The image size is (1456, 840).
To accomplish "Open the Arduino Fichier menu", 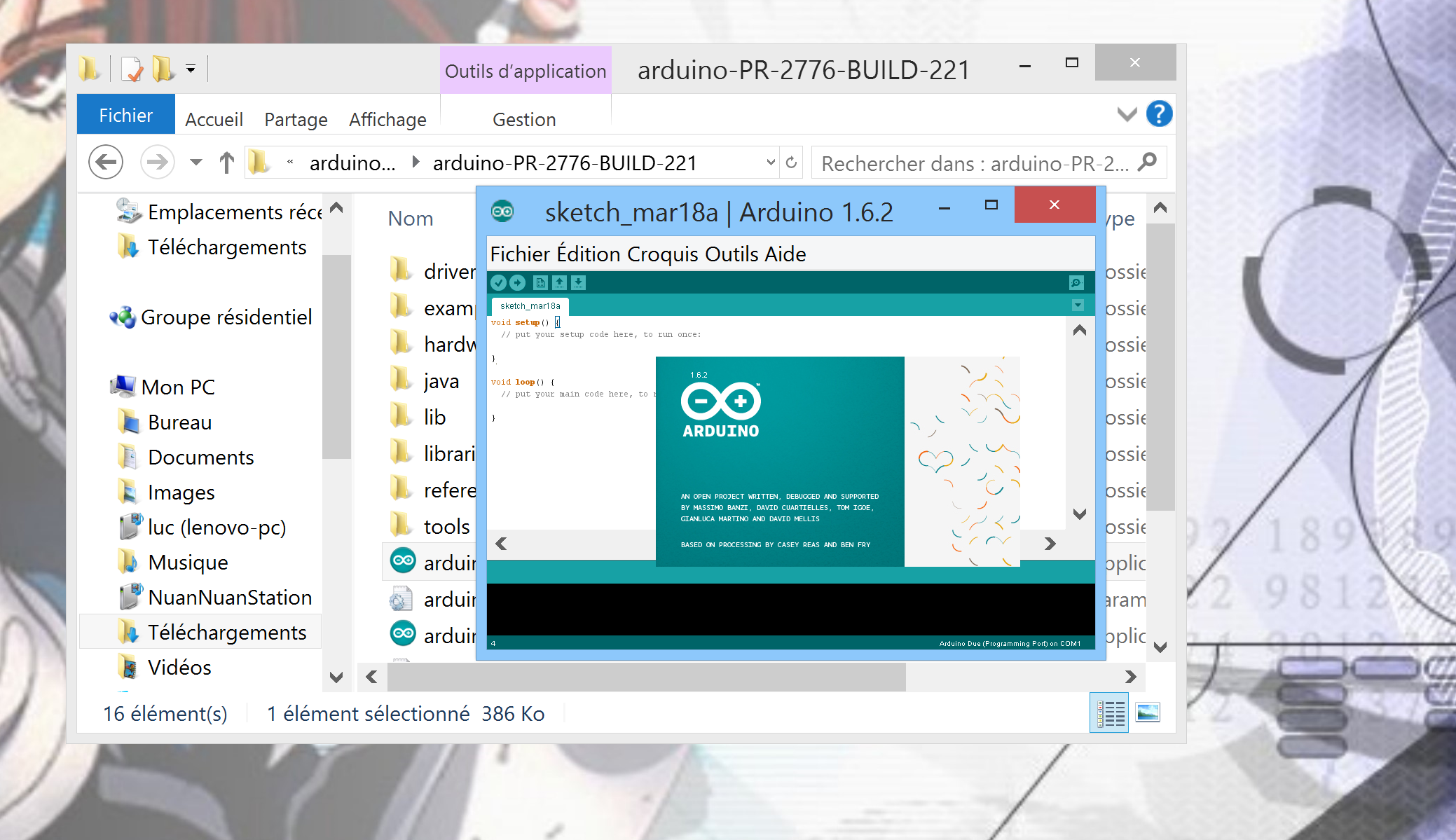I will [x=520, y=254].
